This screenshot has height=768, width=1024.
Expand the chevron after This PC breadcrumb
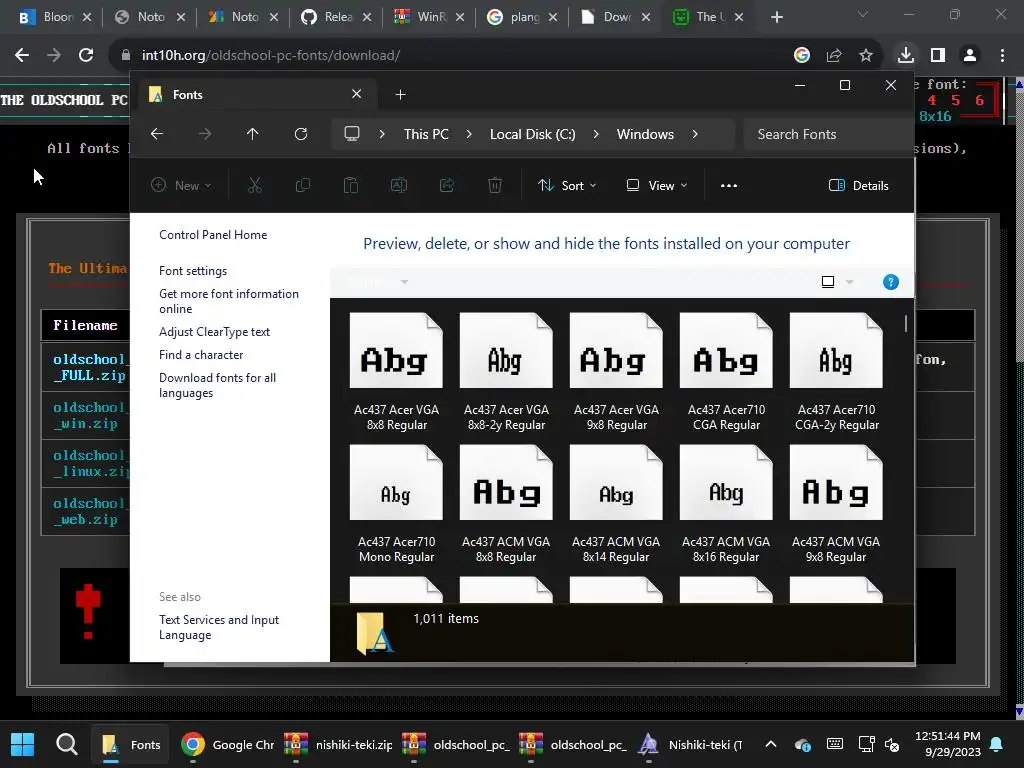[x=469, y=134]
